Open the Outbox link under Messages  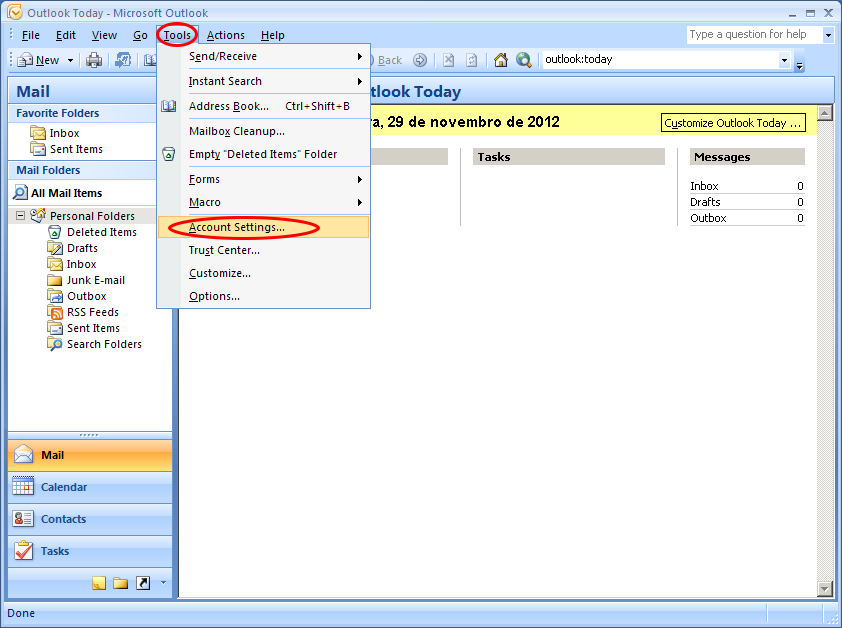(x=708, y=219)
